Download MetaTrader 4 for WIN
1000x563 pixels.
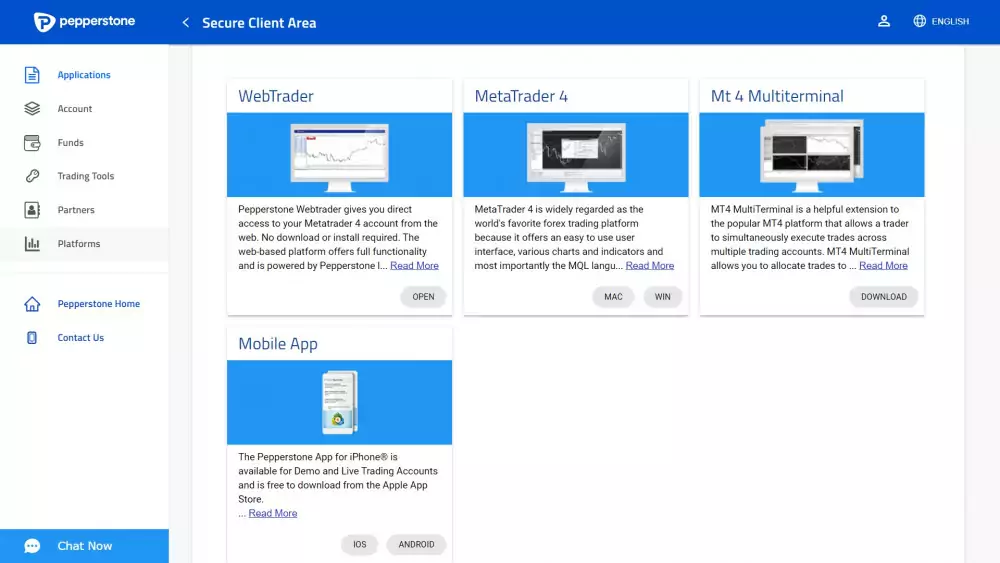(662, 296)
